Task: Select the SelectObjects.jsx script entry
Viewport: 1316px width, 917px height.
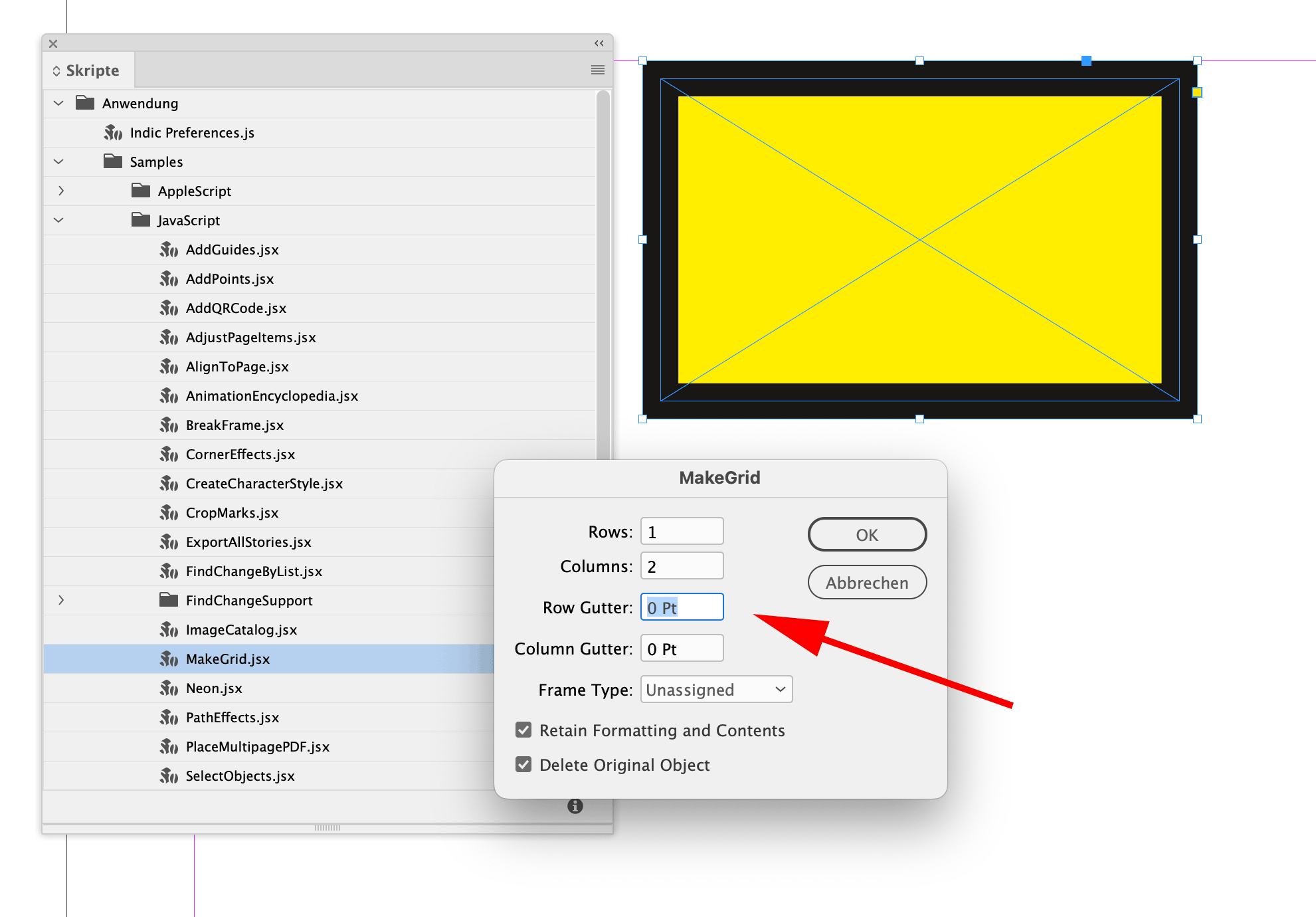Action: click(x=240, y=776)
